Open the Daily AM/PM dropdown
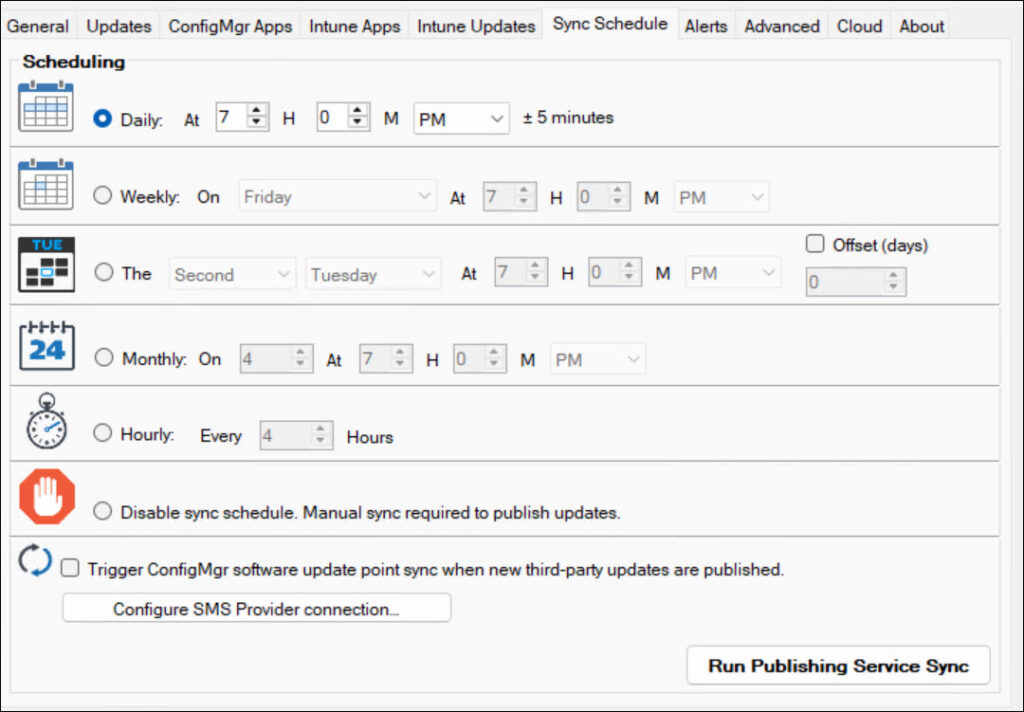This screenshot has width=1024, height=712. tap(461, 119)
